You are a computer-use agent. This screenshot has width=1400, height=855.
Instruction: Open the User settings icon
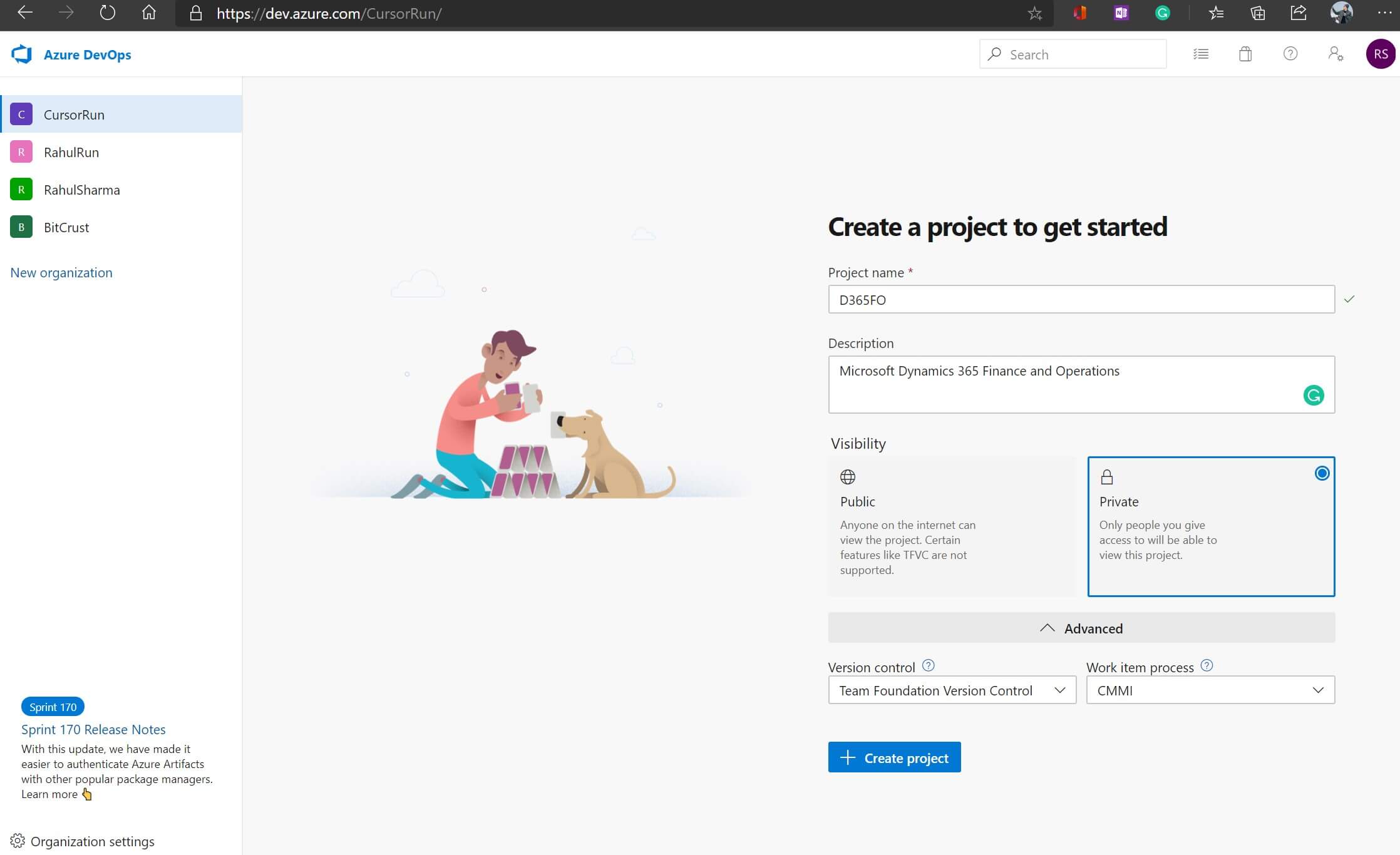click(x=1335, y=54)
